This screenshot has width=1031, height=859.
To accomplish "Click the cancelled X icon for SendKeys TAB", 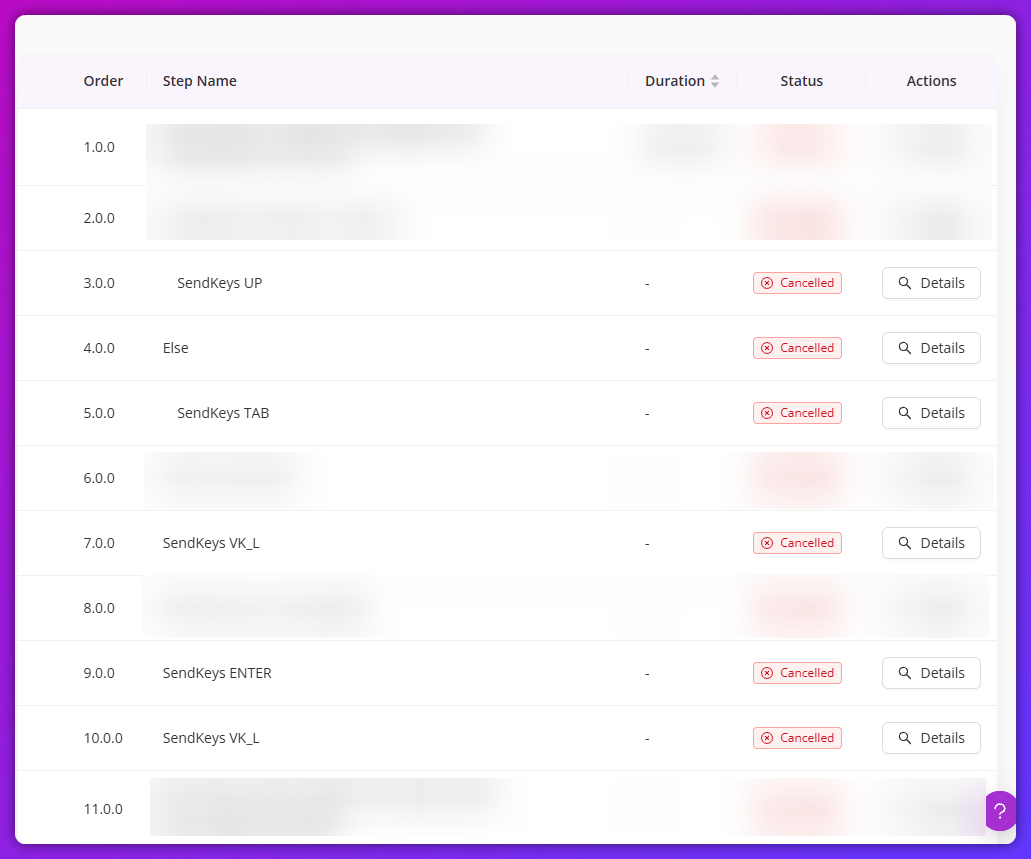I will click(x=767, y=413).
